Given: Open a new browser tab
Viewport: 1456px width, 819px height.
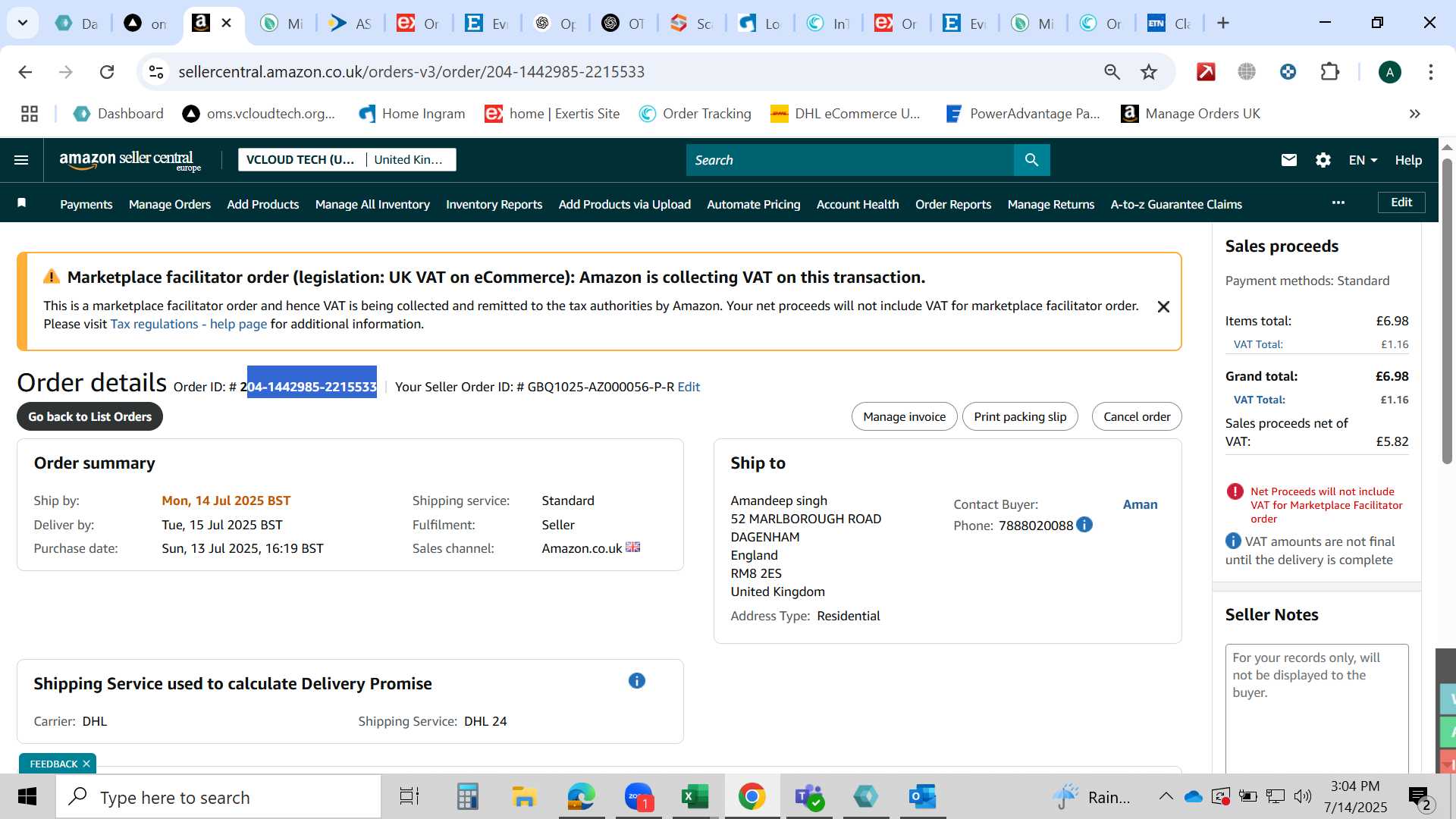Looking at the screenshot, I should [1222, 24].
